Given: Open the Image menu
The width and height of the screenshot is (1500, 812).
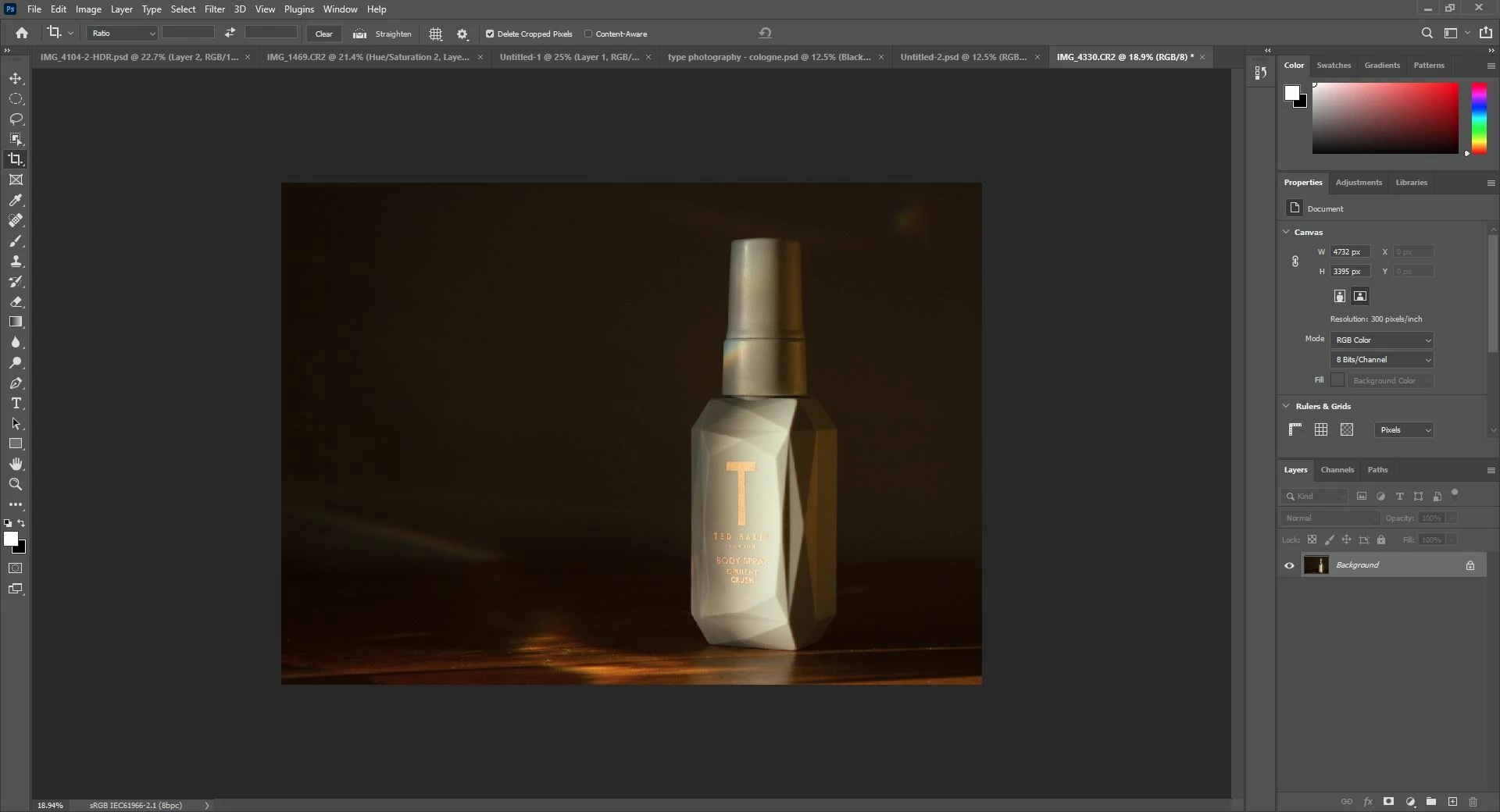Looking at the screenshot, I should [88, 9].
